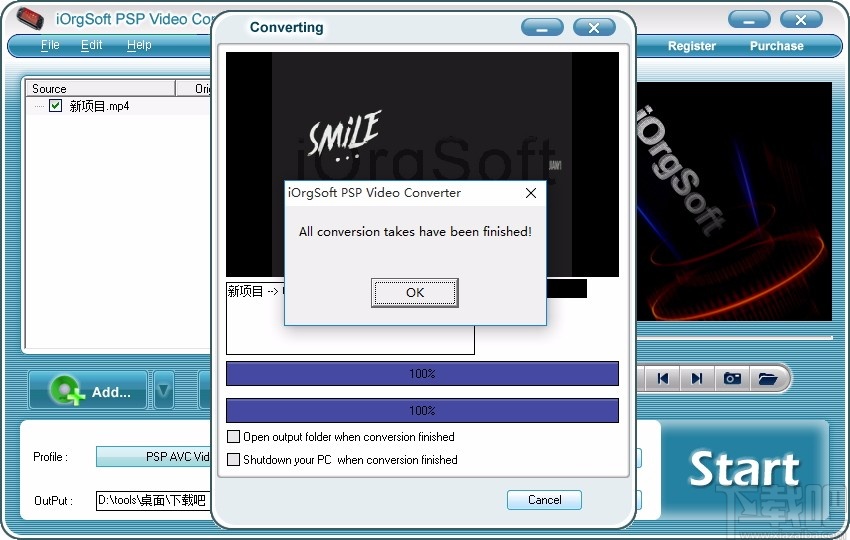Click Cancel in the Converting dialog
This screenshot has width=850, height=540.
tap(544, 499)
